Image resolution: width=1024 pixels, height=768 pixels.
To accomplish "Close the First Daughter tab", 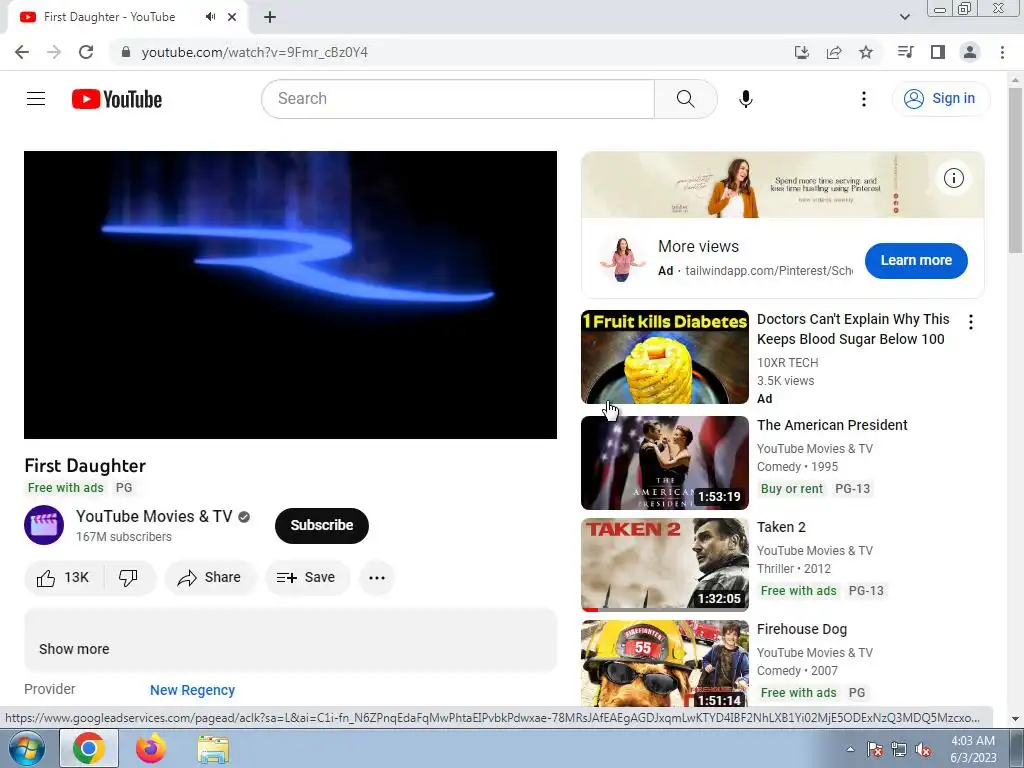I will coord(232,17).
